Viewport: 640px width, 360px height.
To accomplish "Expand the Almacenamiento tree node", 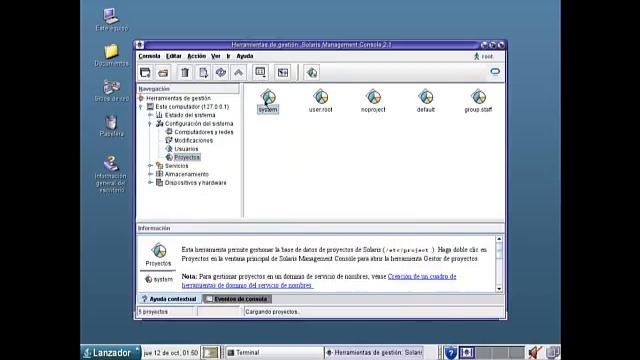I will click(150, 174).
